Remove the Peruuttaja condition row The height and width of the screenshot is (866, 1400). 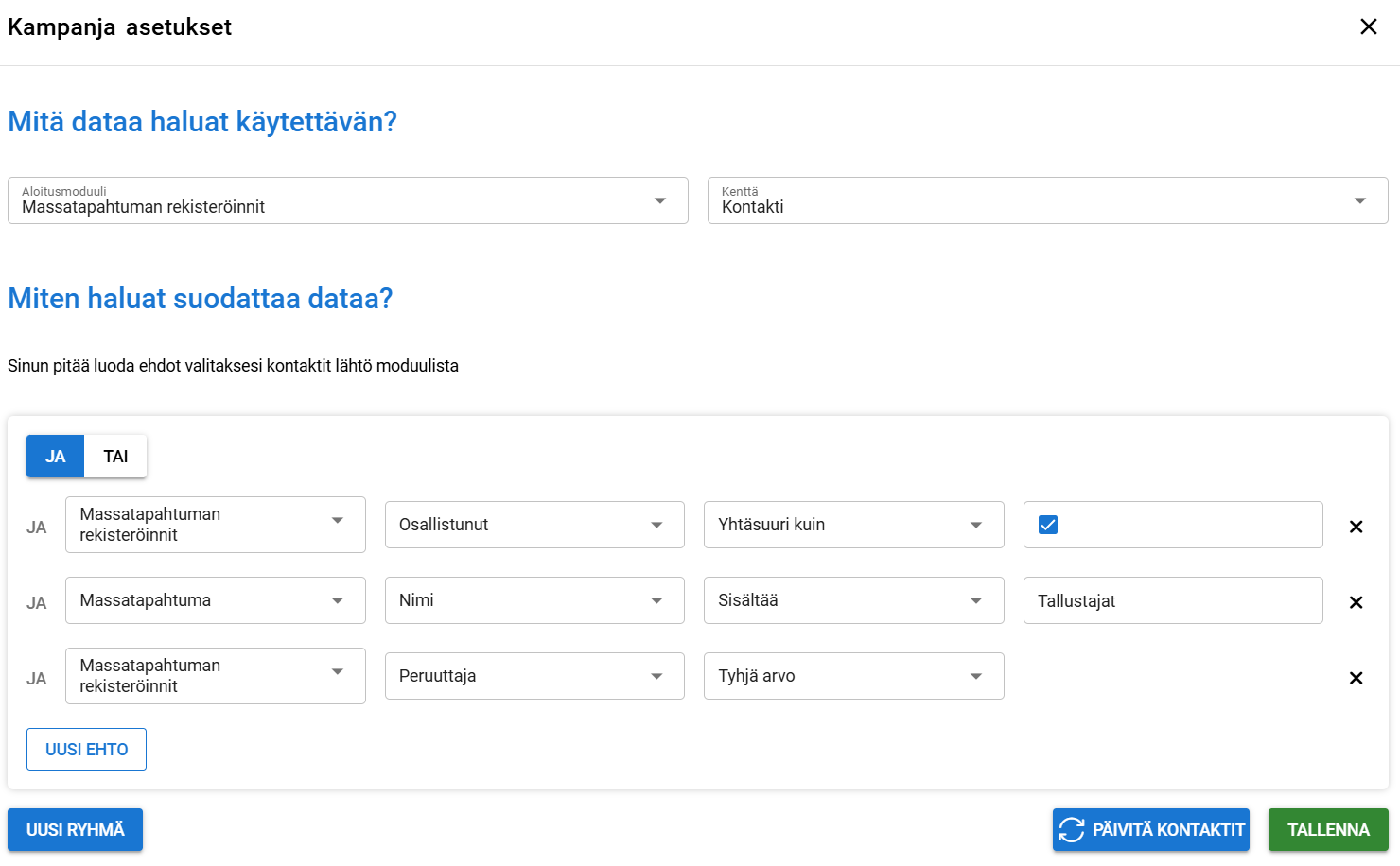tap(1356, 678)
